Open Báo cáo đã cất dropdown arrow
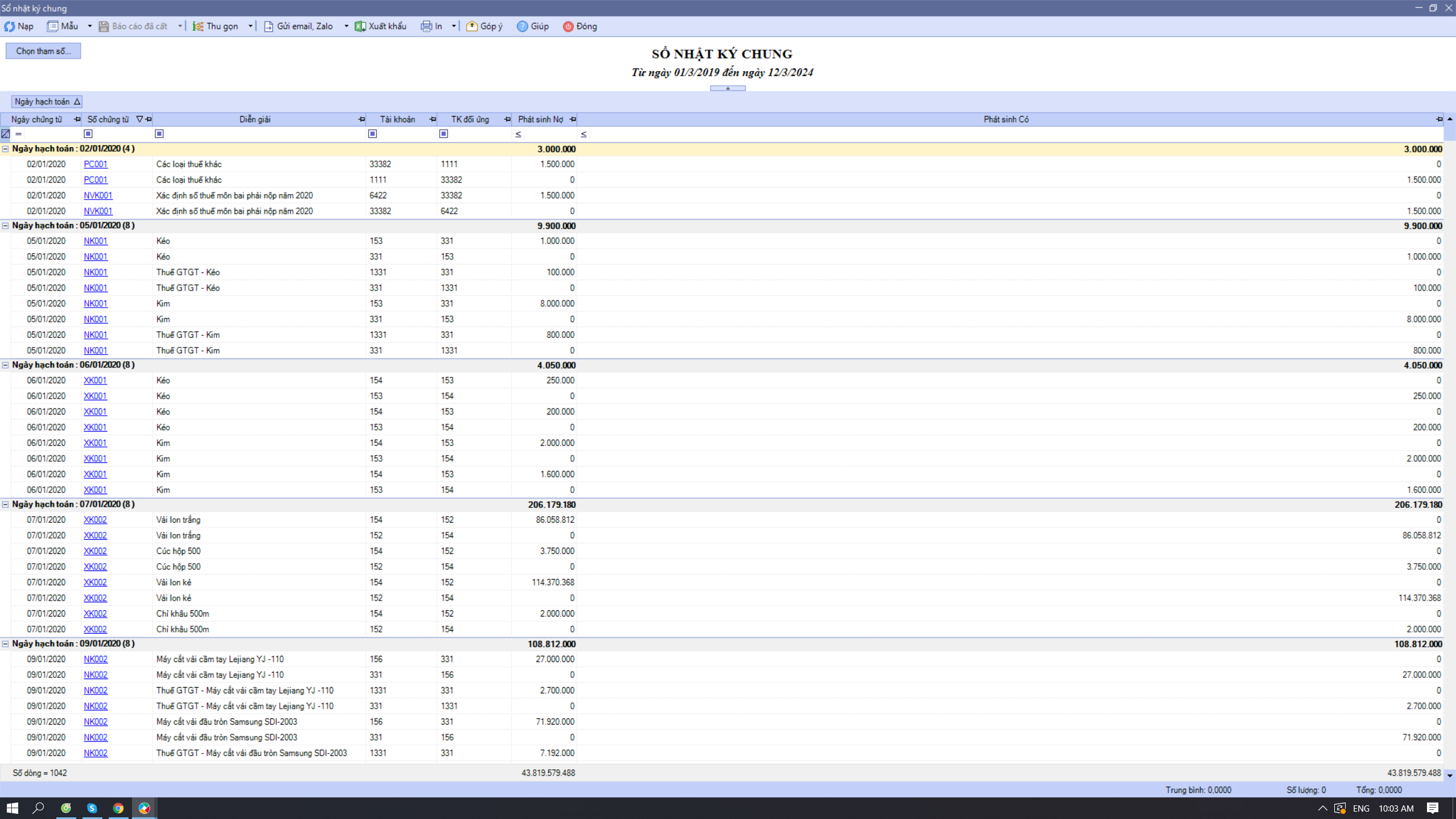This screenshot has width=1456, height=819. point(180,26)
